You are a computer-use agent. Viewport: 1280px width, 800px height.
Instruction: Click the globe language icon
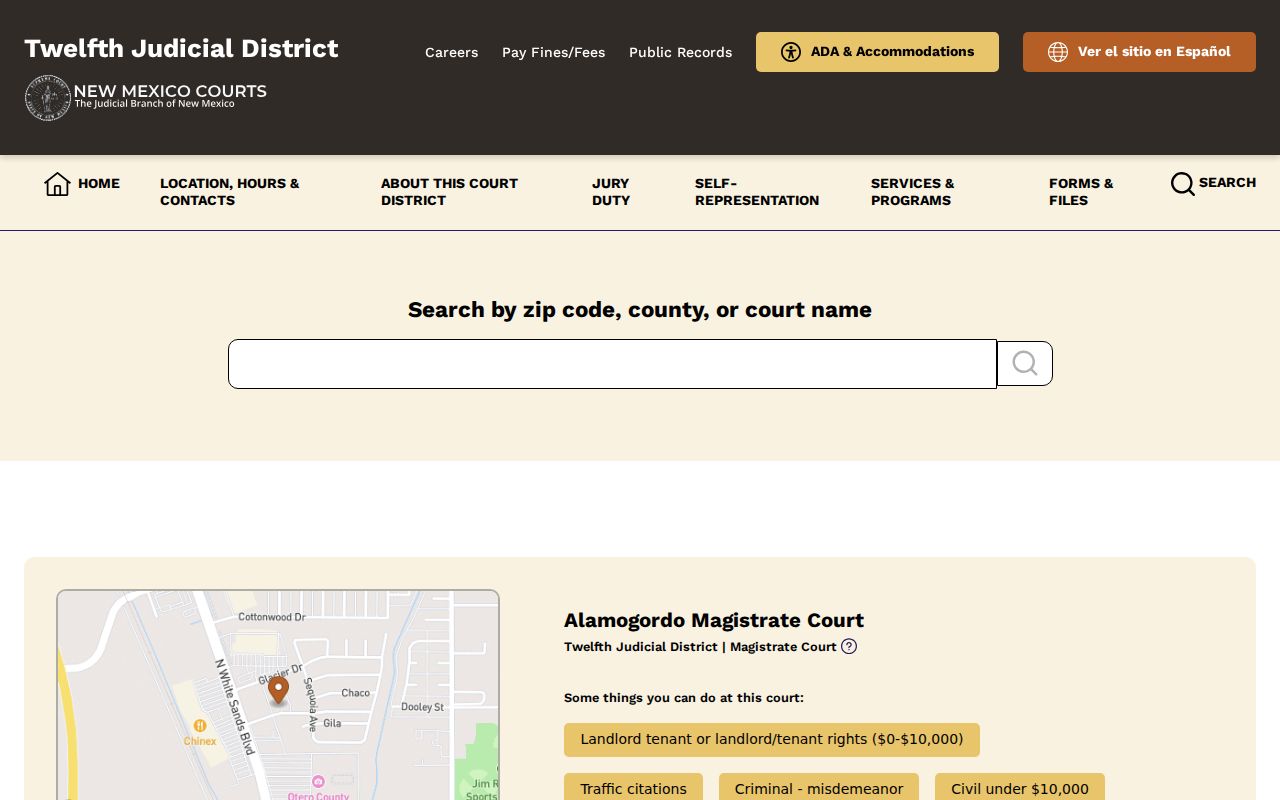(x=1058, y=52)
